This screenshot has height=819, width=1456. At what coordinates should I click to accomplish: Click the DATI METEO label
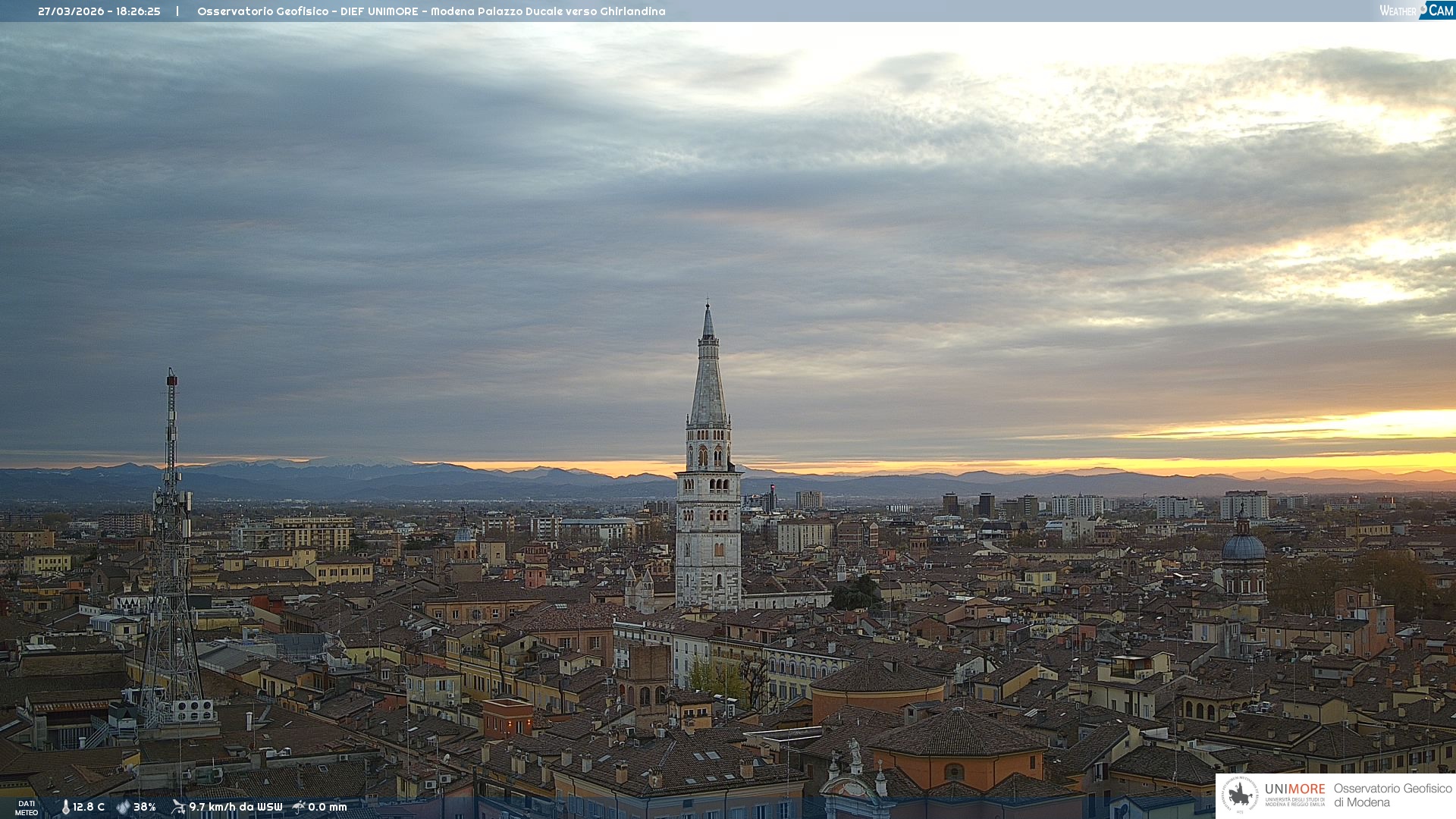(x=27, y=808)
